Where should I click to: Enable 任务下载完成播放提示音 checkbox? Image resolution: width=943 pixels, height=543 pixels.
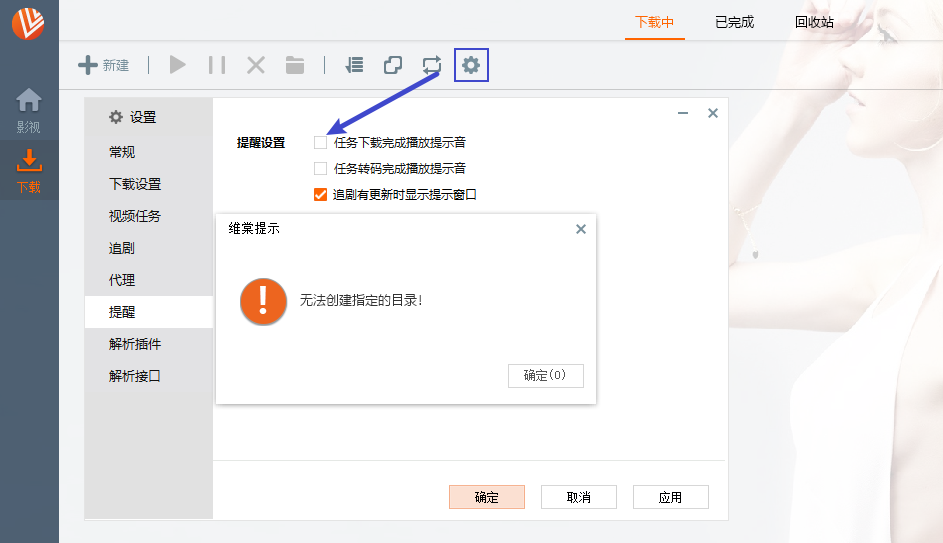coord(321,143)
